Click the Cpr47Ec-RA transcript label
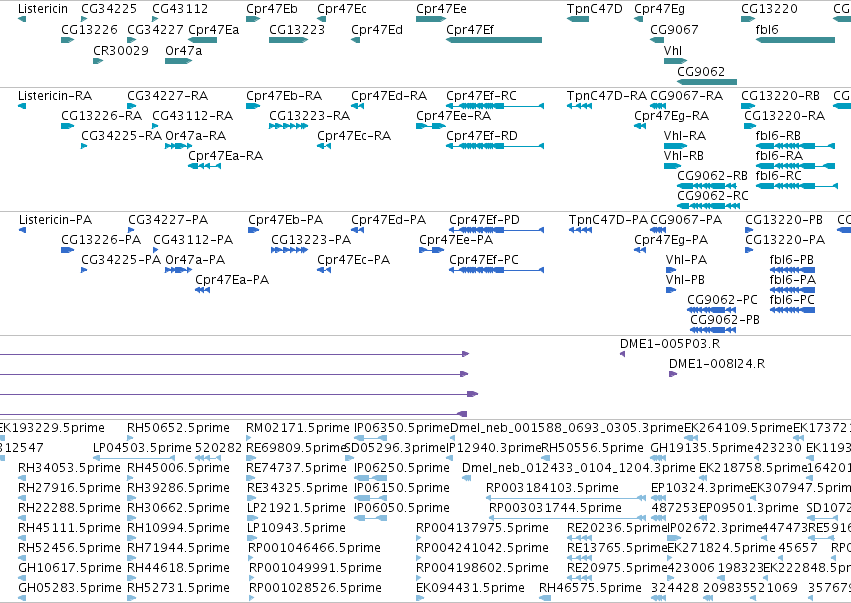Screen dimensions: 851x603 (x=354, y=136)
